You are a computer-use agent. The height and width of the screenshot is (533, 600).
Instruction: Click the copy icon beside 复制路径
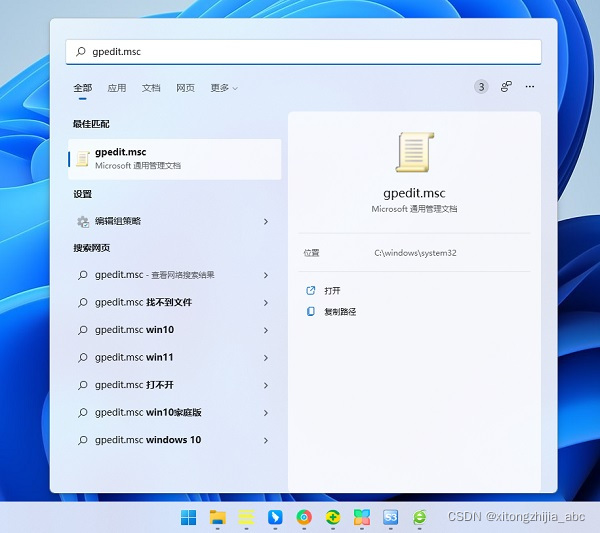click(x=311, y=311)
